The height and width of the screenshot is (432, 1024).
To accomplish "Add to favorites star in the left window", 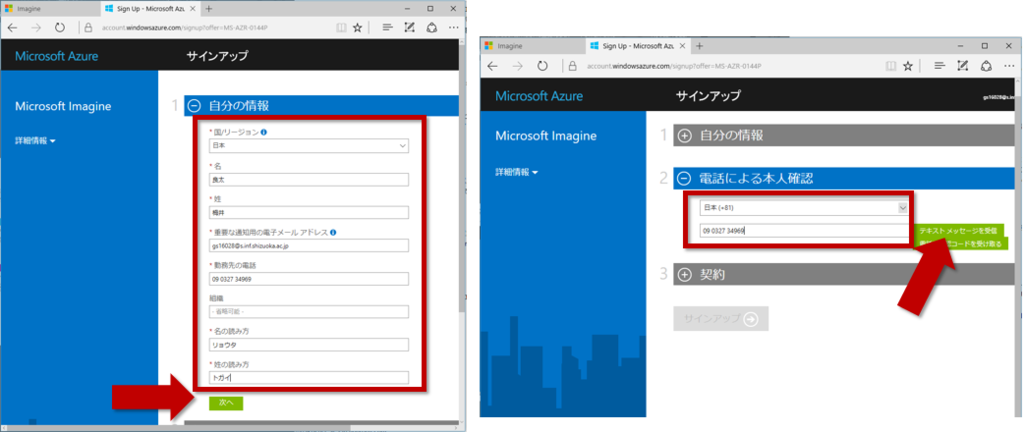I will [x=357, y=28].
